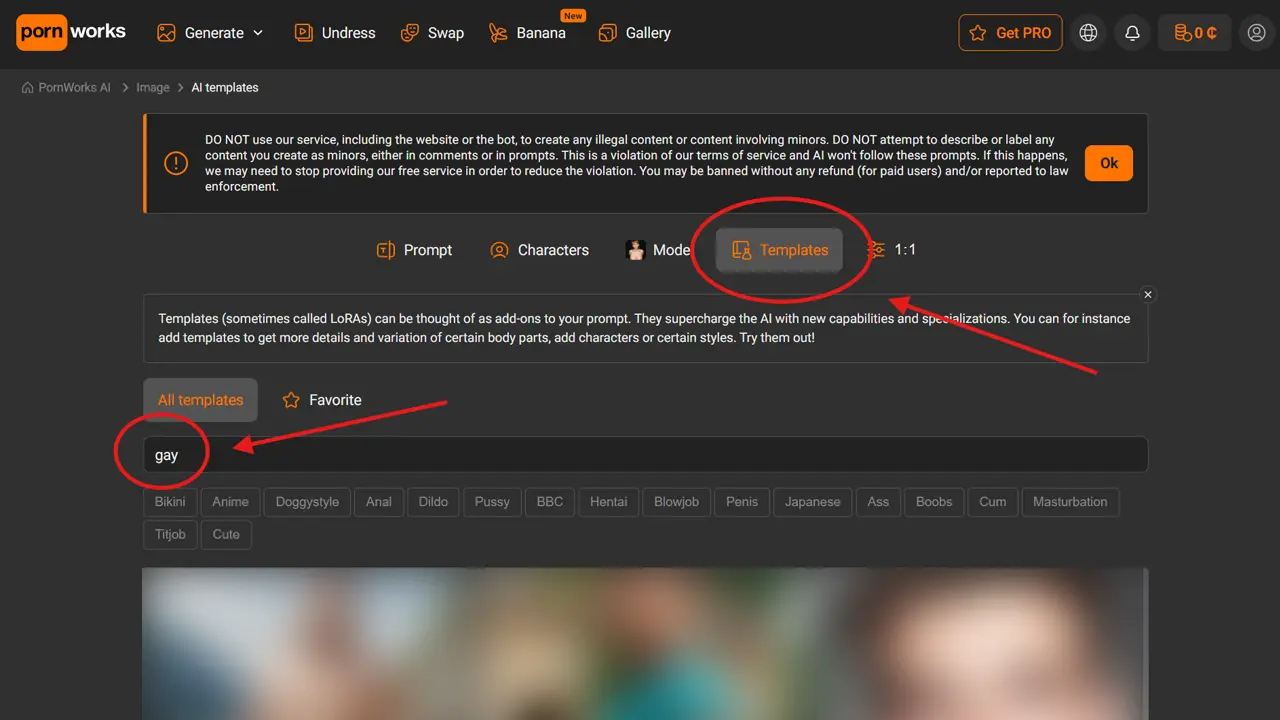Filter by the BBC tag
The width and height of the screenshot is (1280, 720).
550,502
